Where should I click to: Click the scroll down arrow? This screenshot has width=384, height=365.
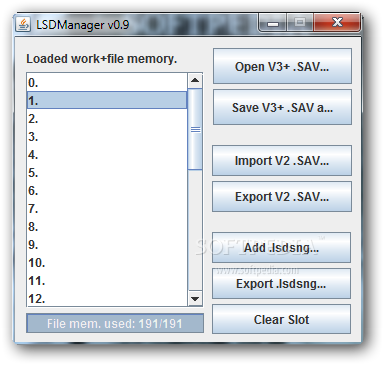195,299
